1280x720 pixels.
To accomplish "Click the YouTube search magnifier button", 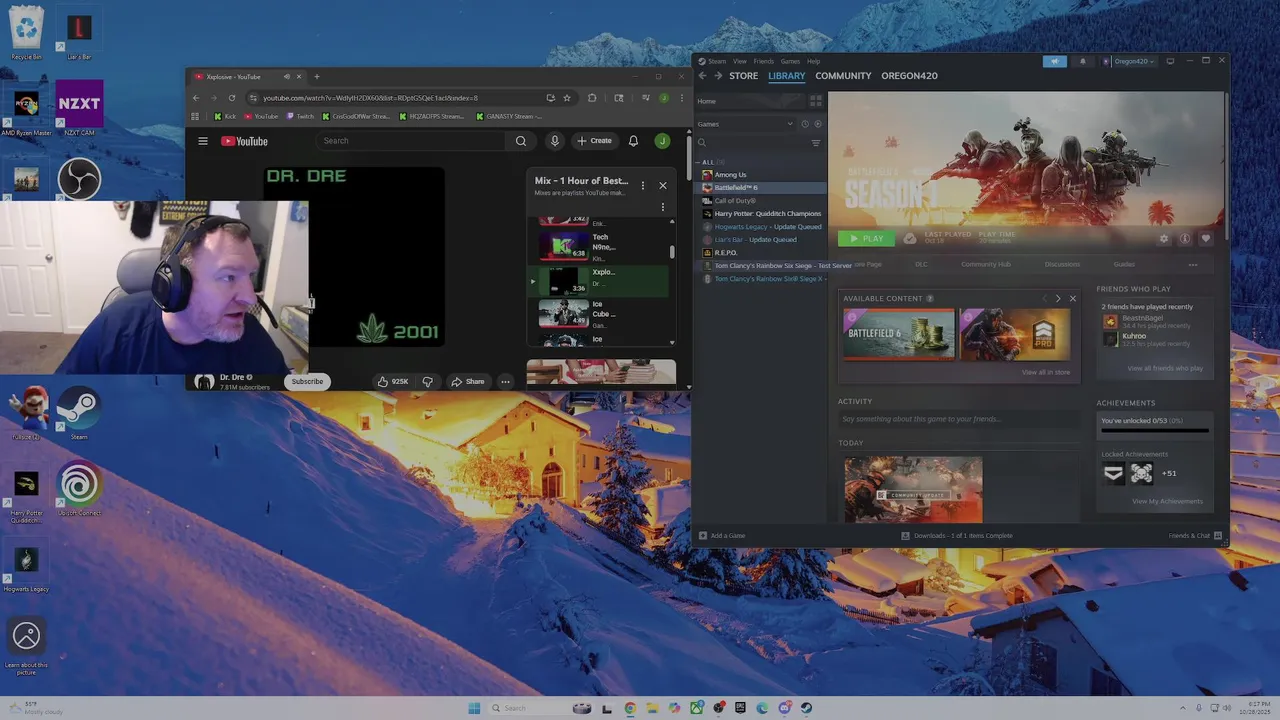I will point(521,141).
